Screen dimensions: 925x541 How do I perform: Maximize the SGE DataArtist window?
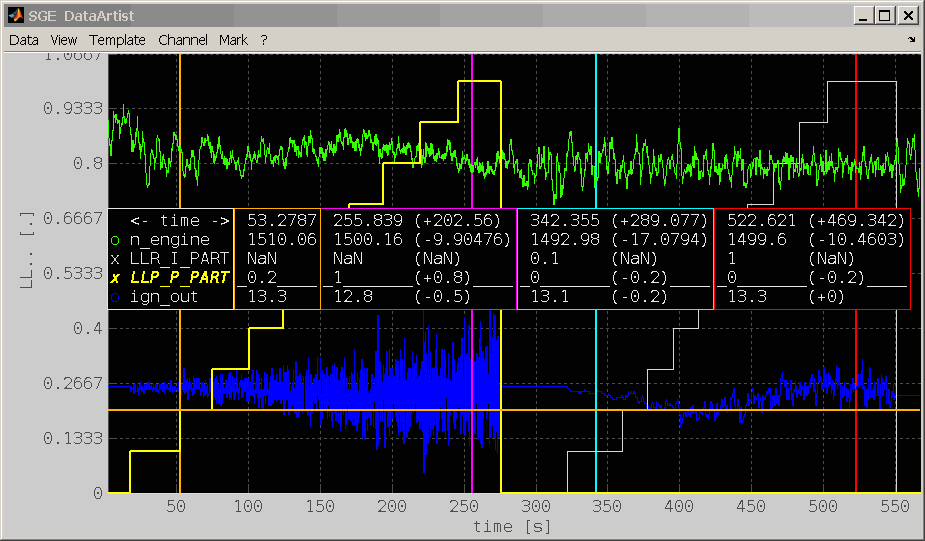(x=885, y=16)
